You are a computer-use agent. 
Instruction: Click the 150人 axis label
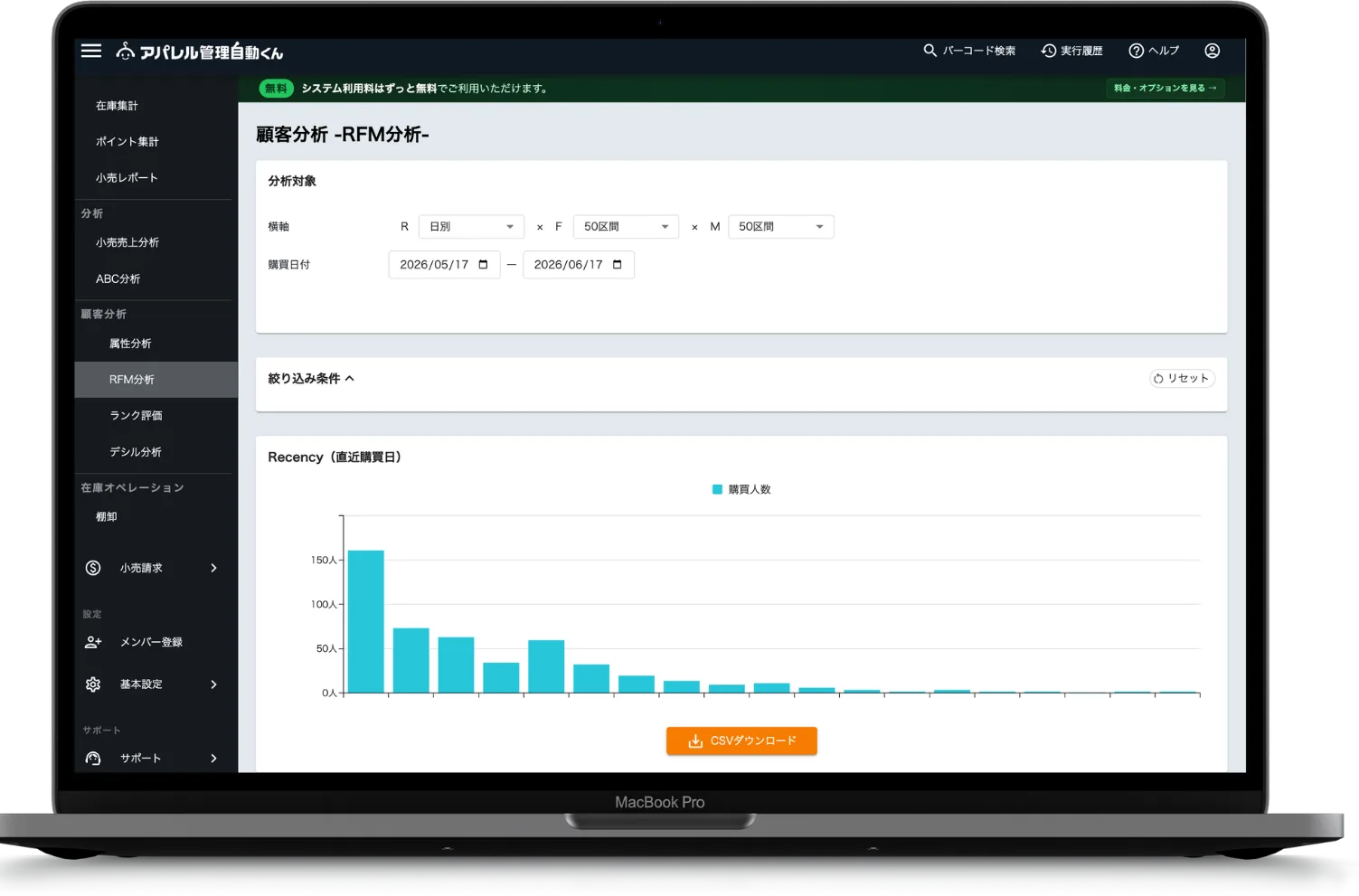coord(324,561)
